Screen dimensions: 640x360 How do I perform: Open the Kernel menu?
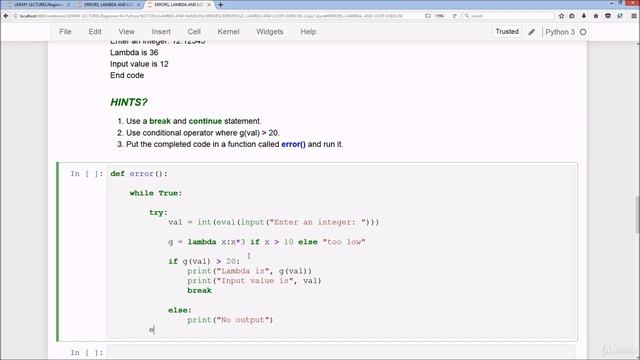click(228, 32)
